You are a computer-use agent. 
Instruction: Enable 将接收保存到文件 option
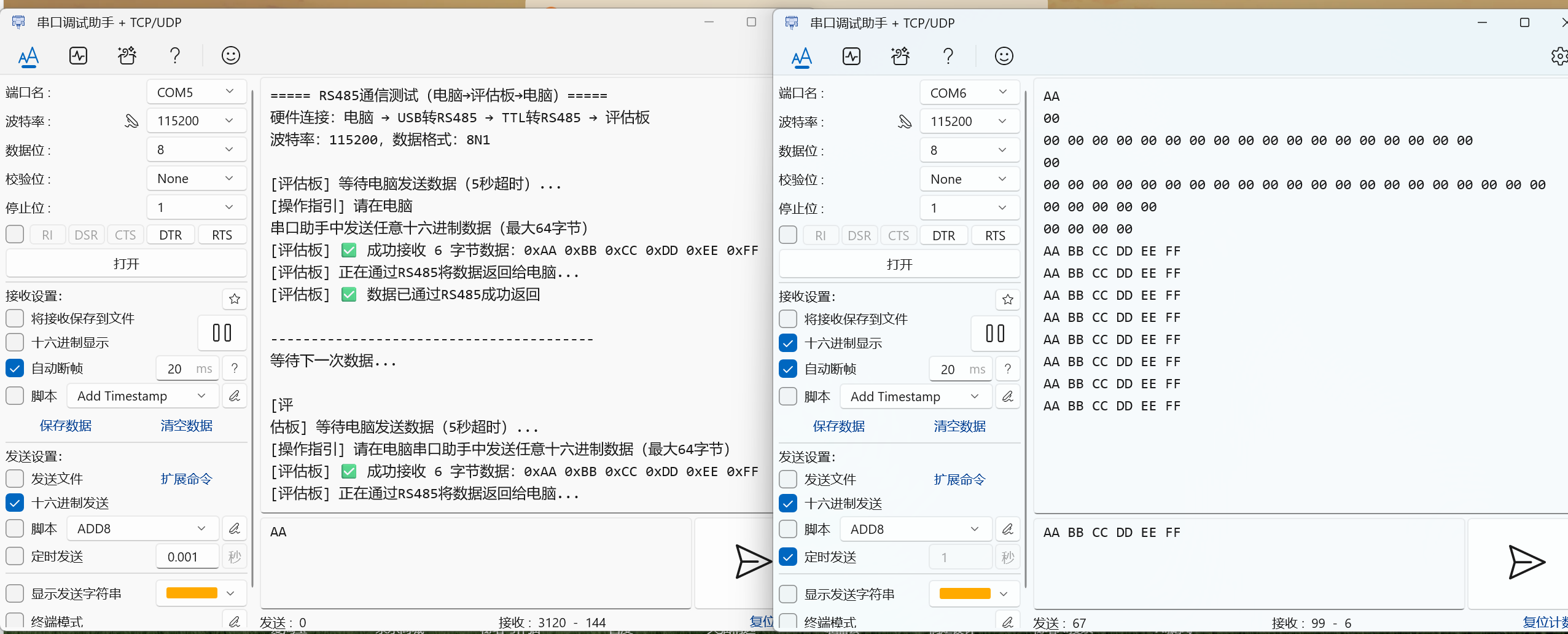tap(14, 318)
